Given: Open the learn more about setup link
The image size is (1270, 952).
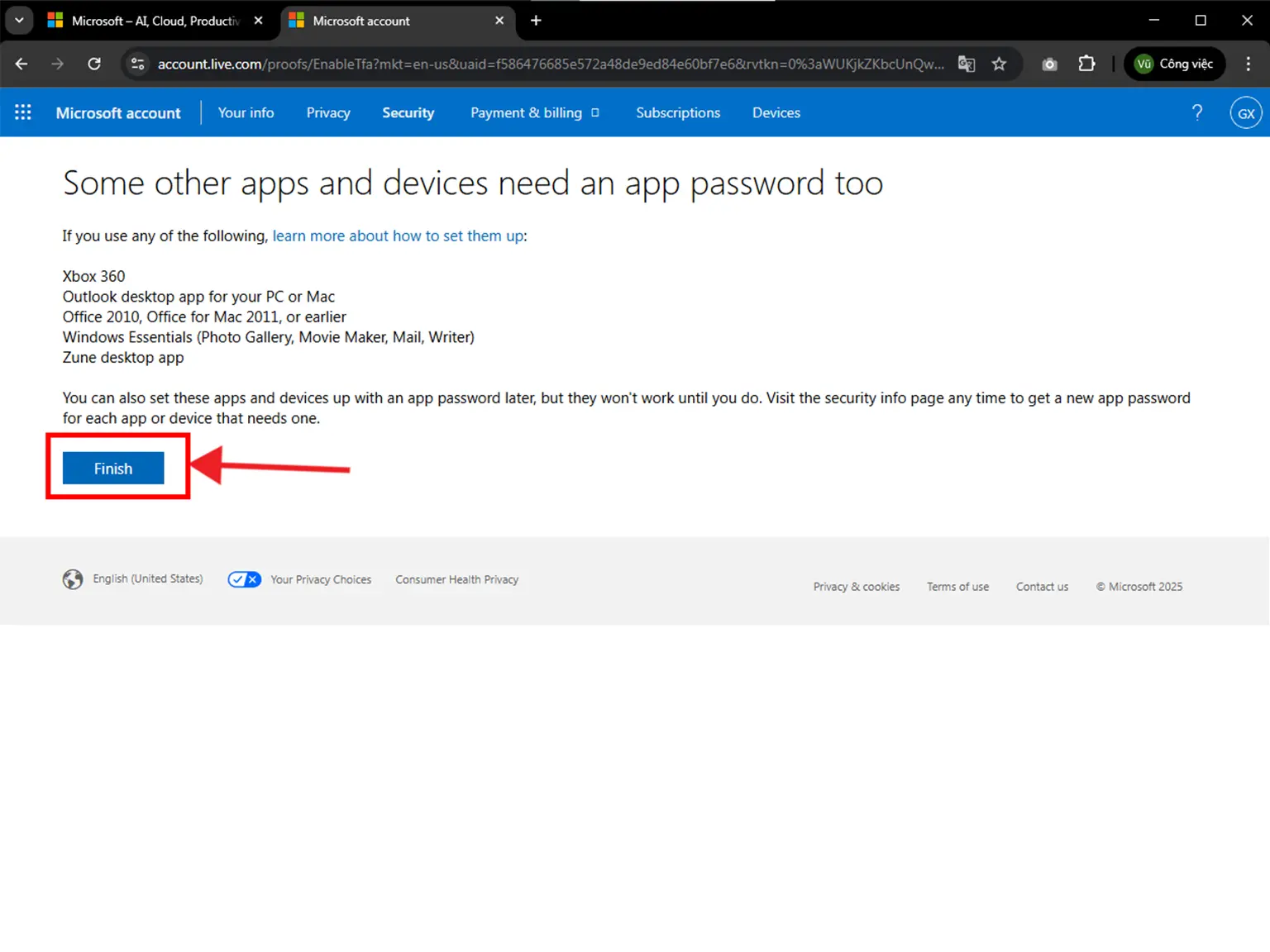Looking at the screenshot, I should pos(398,236).
